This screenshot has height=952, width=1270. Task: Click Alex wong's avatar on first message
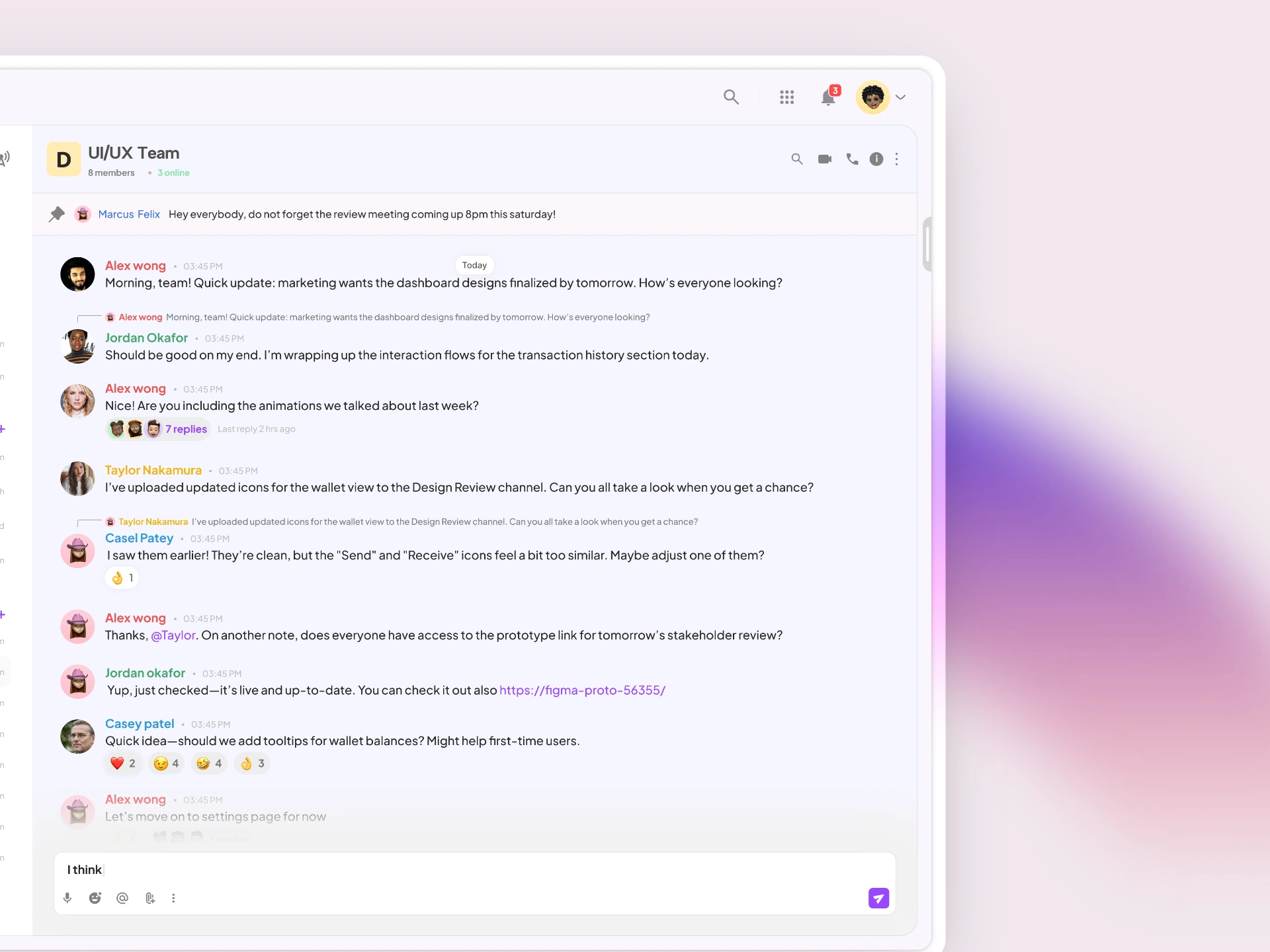pos(77,274)
